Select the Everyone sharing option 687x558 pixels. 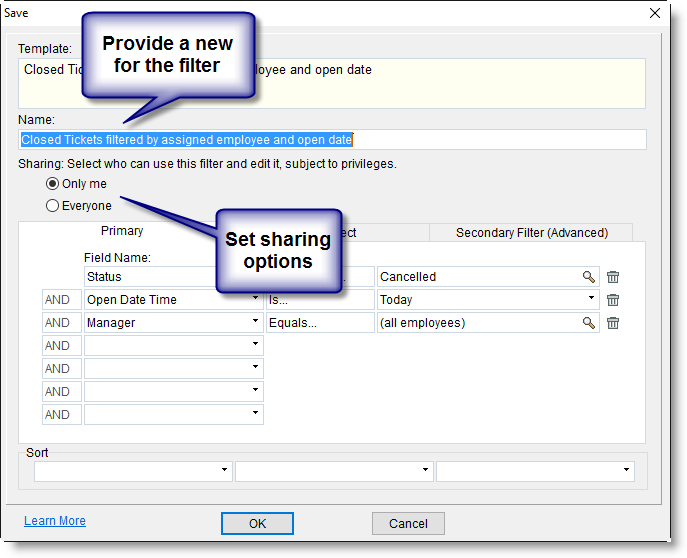(x=53, y=206)
